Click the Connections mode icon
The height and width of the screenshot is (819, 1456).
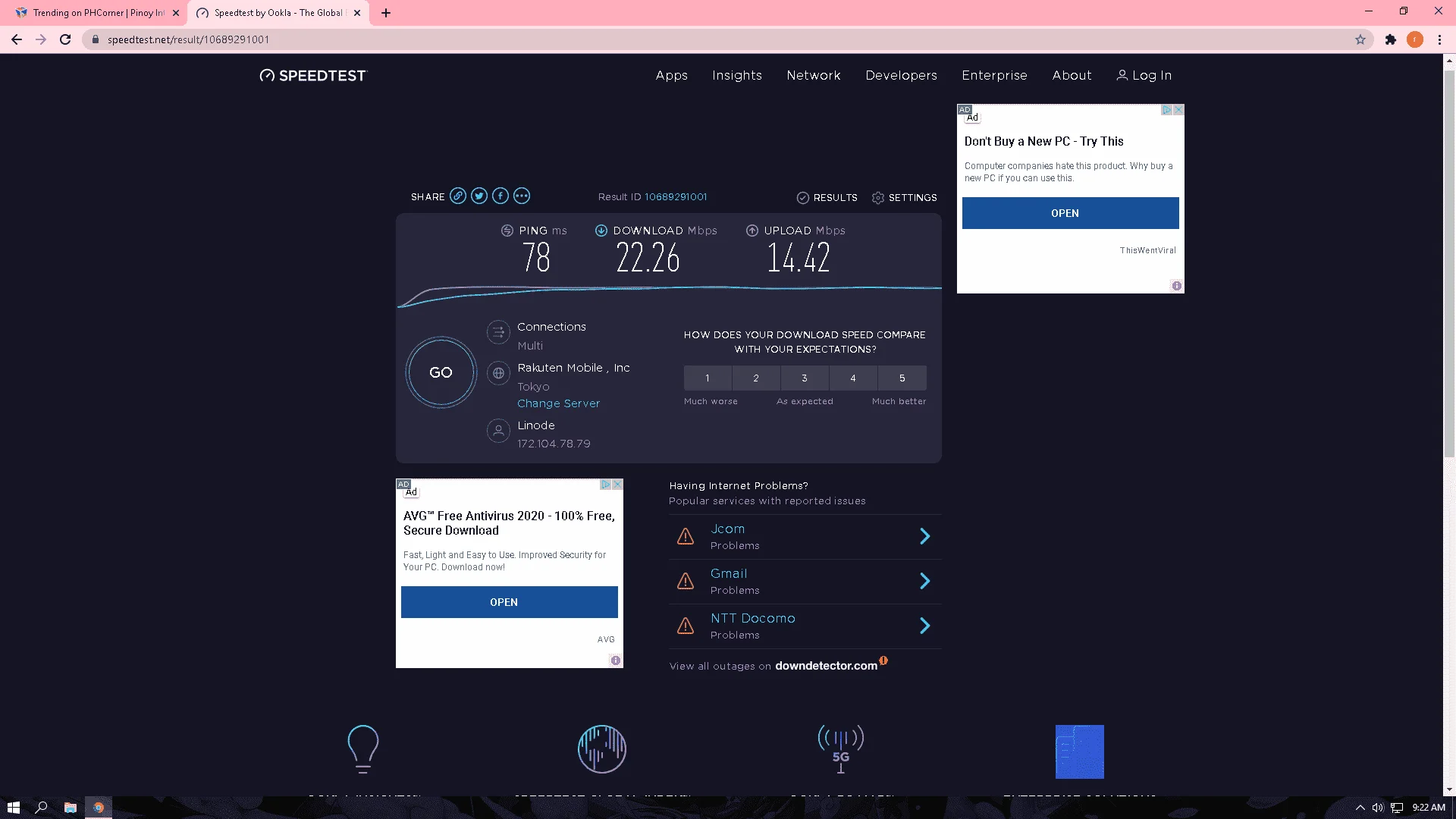(498, 332)
